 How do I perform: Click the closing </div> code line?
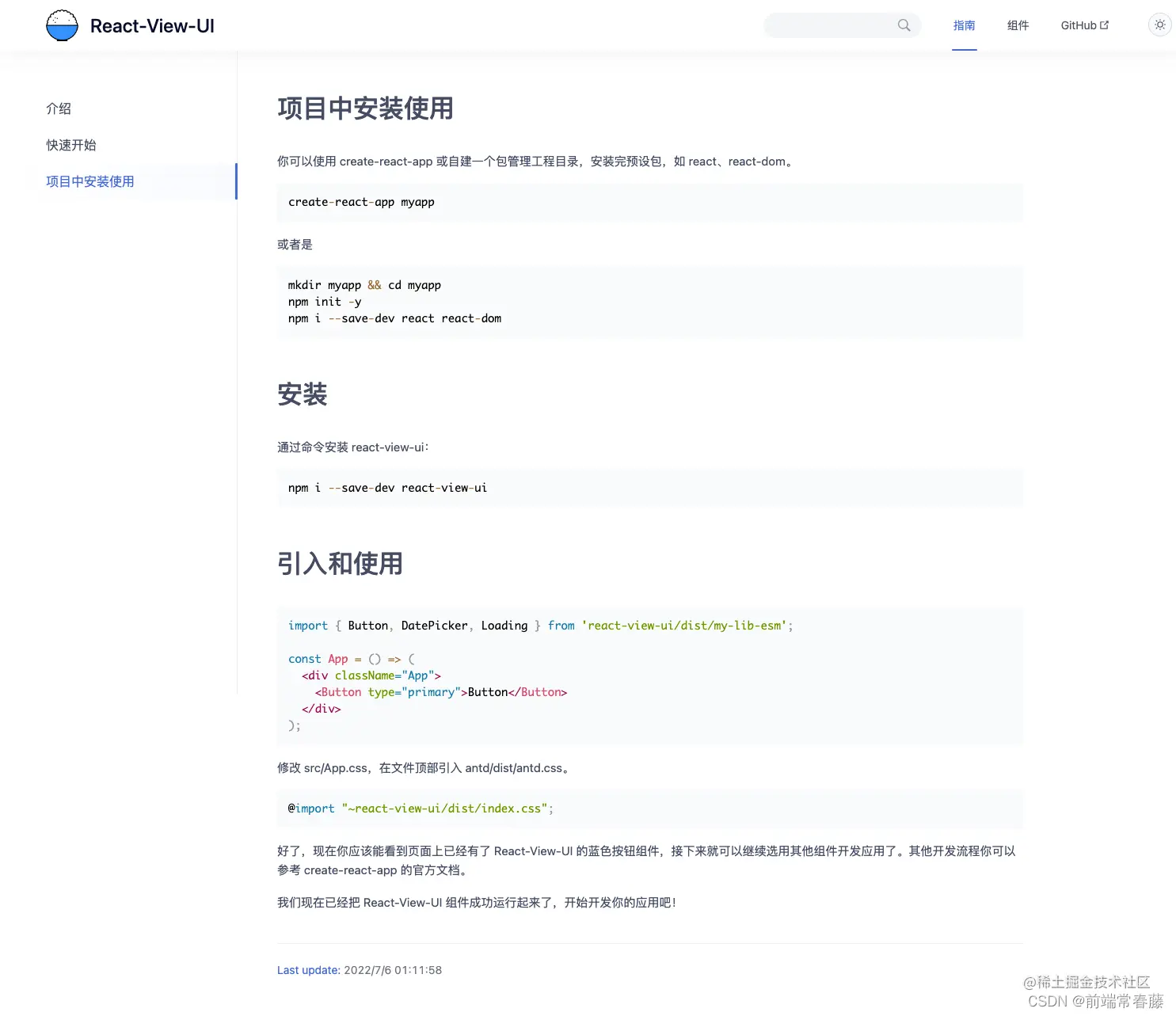[322, 709]
